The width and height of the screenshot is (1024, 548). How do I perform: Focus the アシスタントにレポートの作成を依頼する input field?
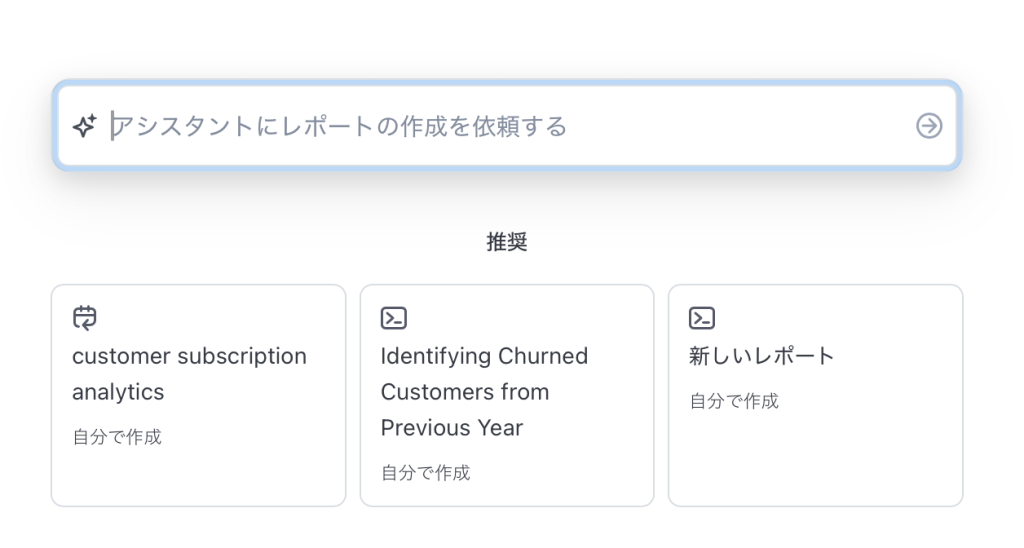(x=507, y=126)
